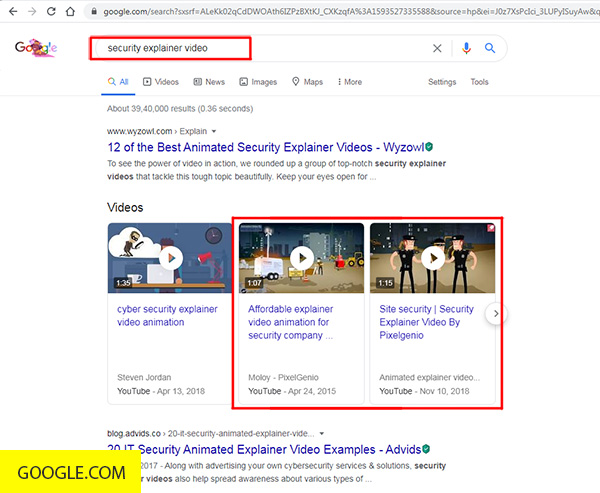Screen dimensions: 600x493
Task: Click 'YouTube - Apr 13, 2018' text
Action: 161,391
